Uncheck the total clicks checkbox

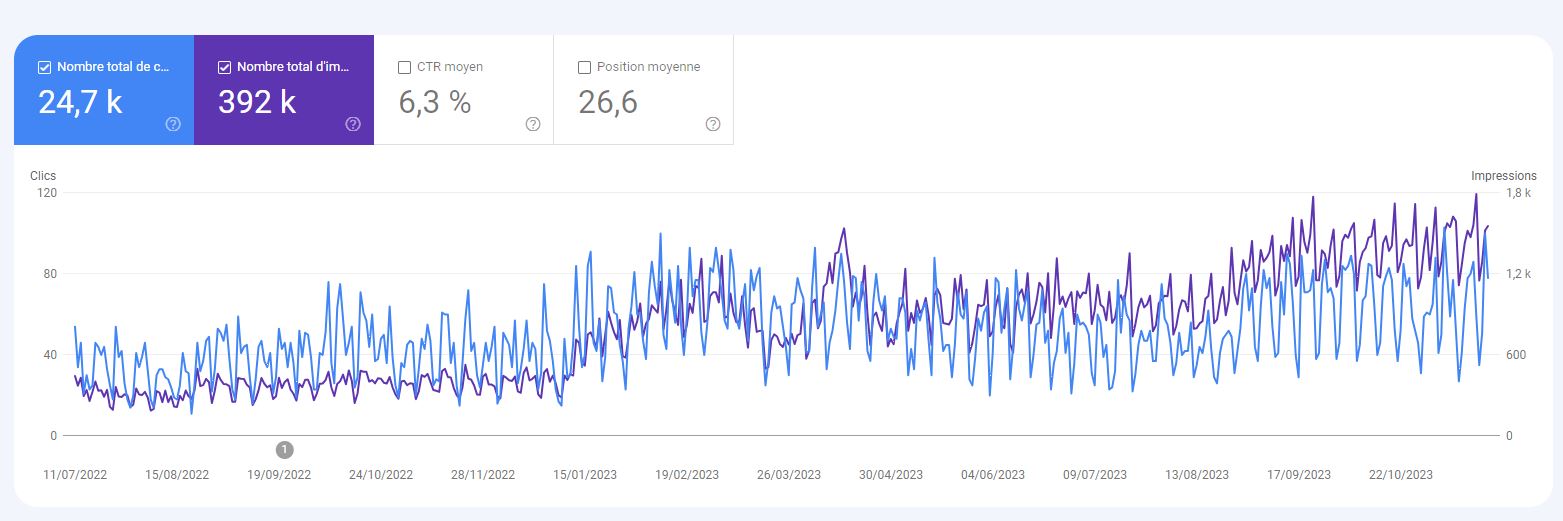pos(44,68)
